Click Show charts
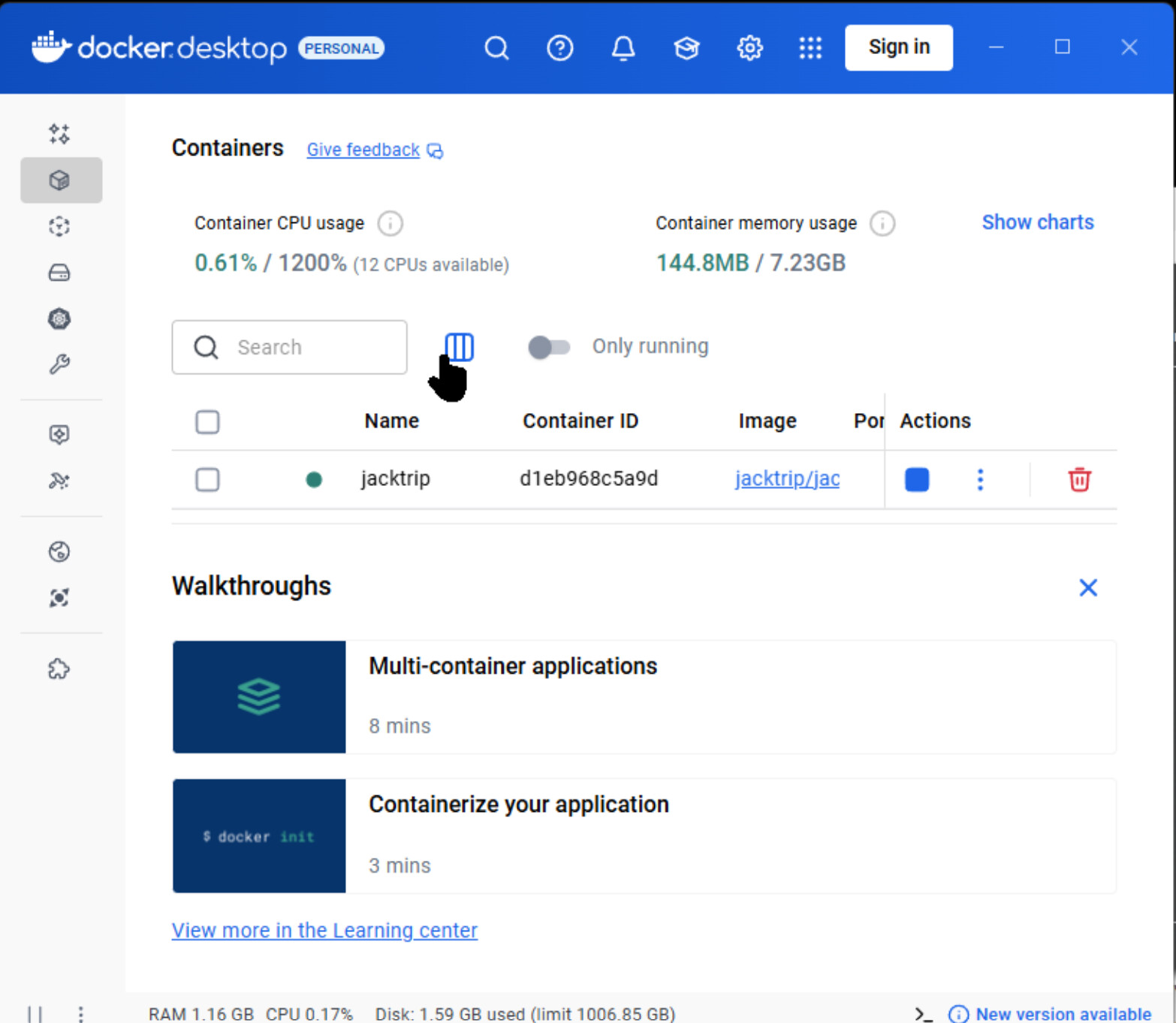This screenshot has height=1023, width=1176. click(1038, 222)
